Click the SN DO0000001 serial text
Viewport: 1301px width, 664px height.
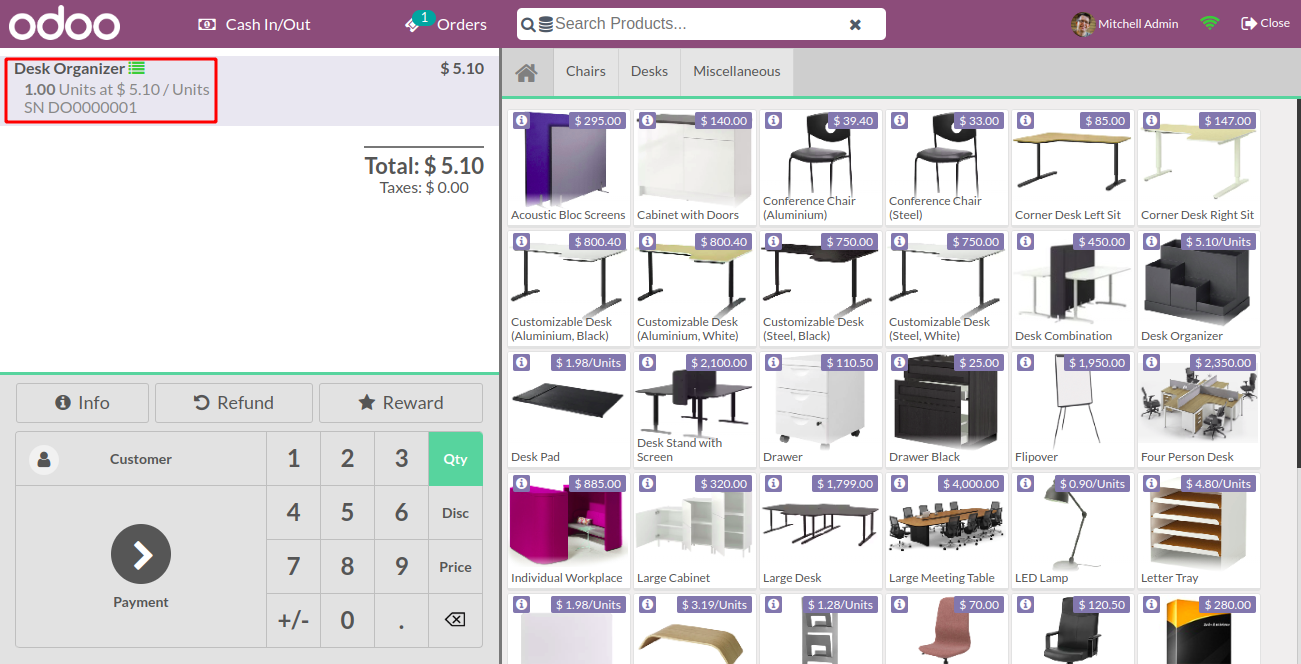(80, 108)
